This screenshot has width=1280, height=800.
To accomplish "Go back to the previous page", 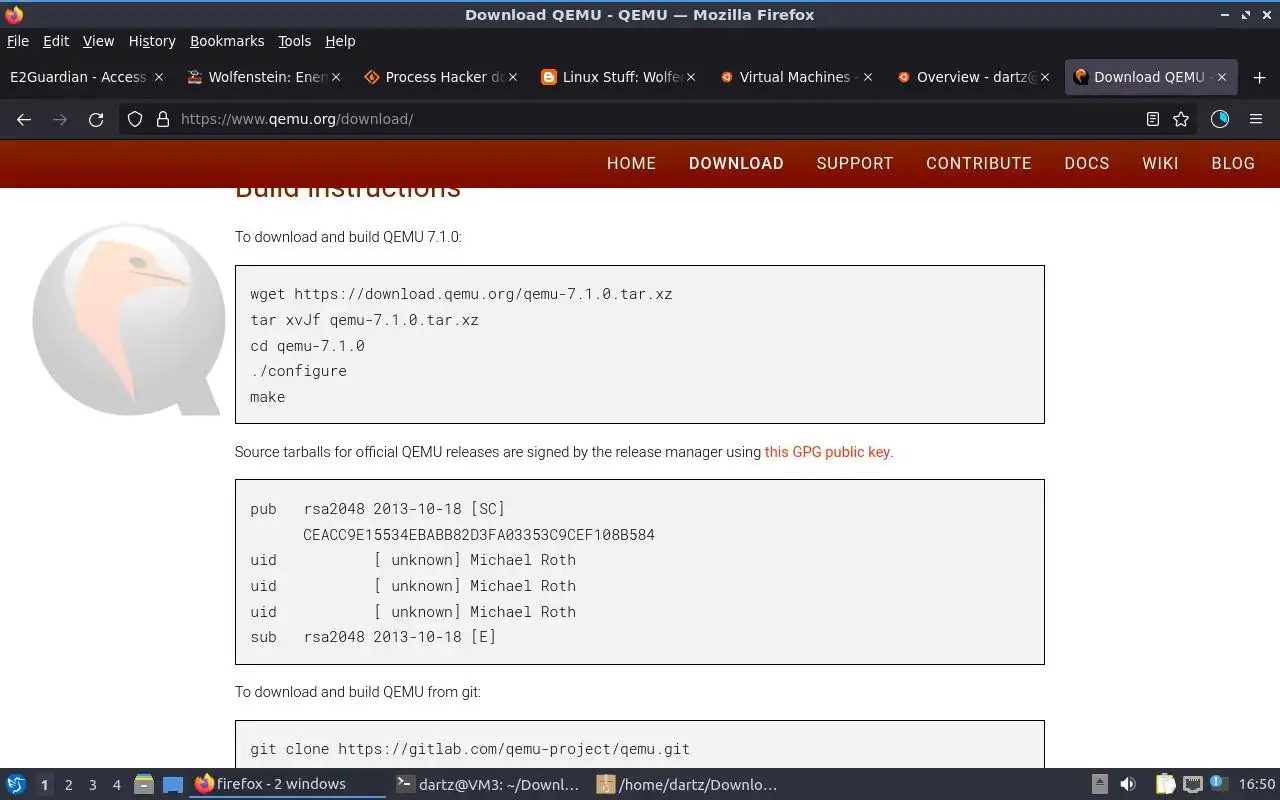I will 24,119.
